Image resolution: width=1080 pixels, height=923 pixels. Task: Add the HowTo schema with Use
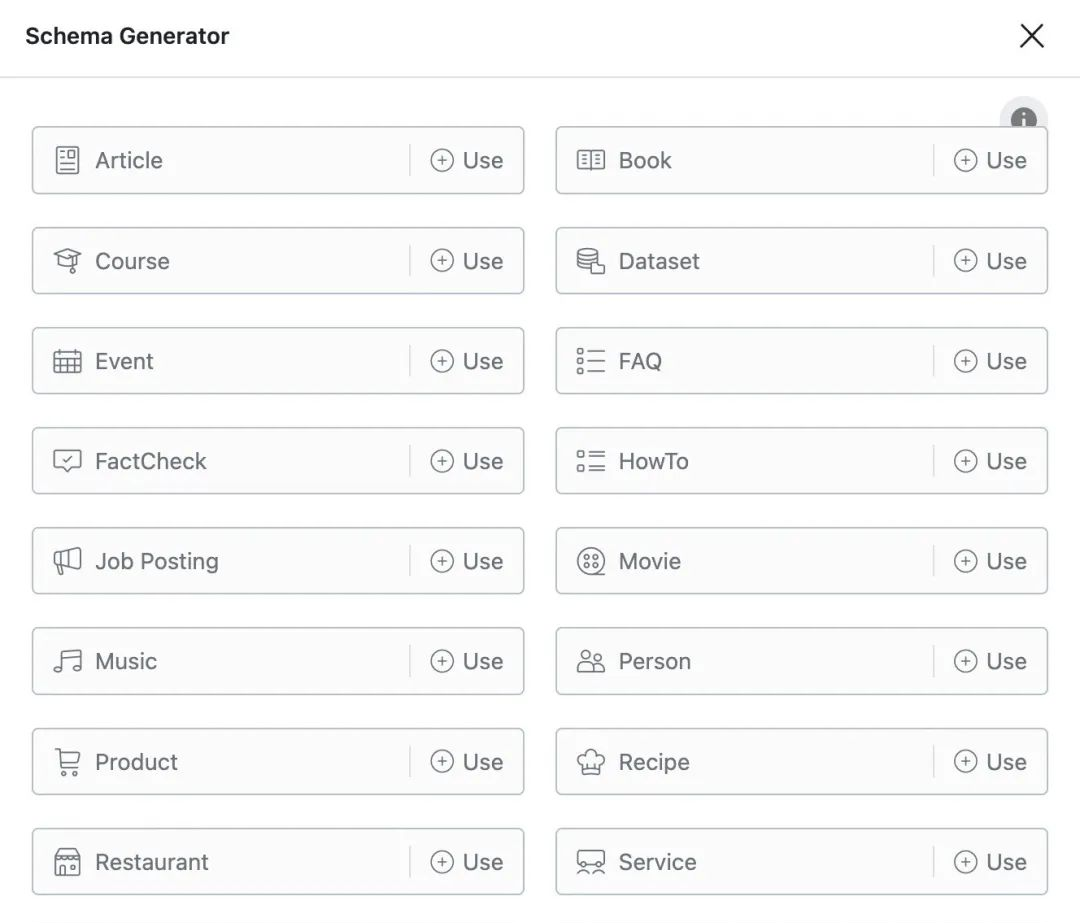[990, 461]
